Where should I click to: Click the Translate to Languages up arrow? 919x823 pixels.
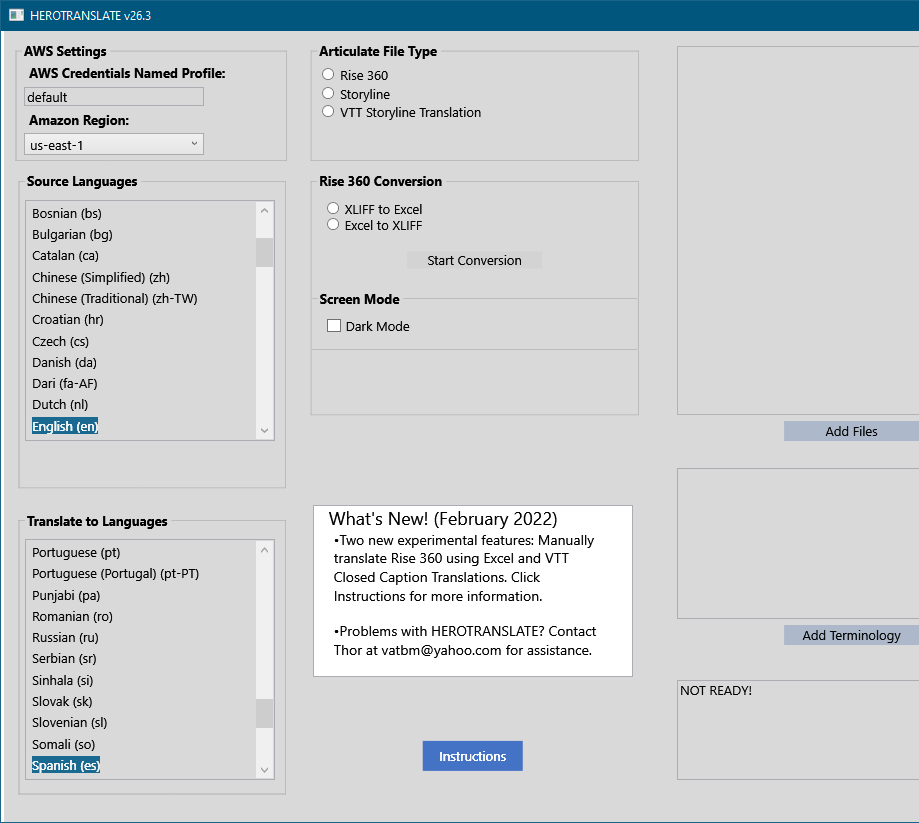coord(264,550)
